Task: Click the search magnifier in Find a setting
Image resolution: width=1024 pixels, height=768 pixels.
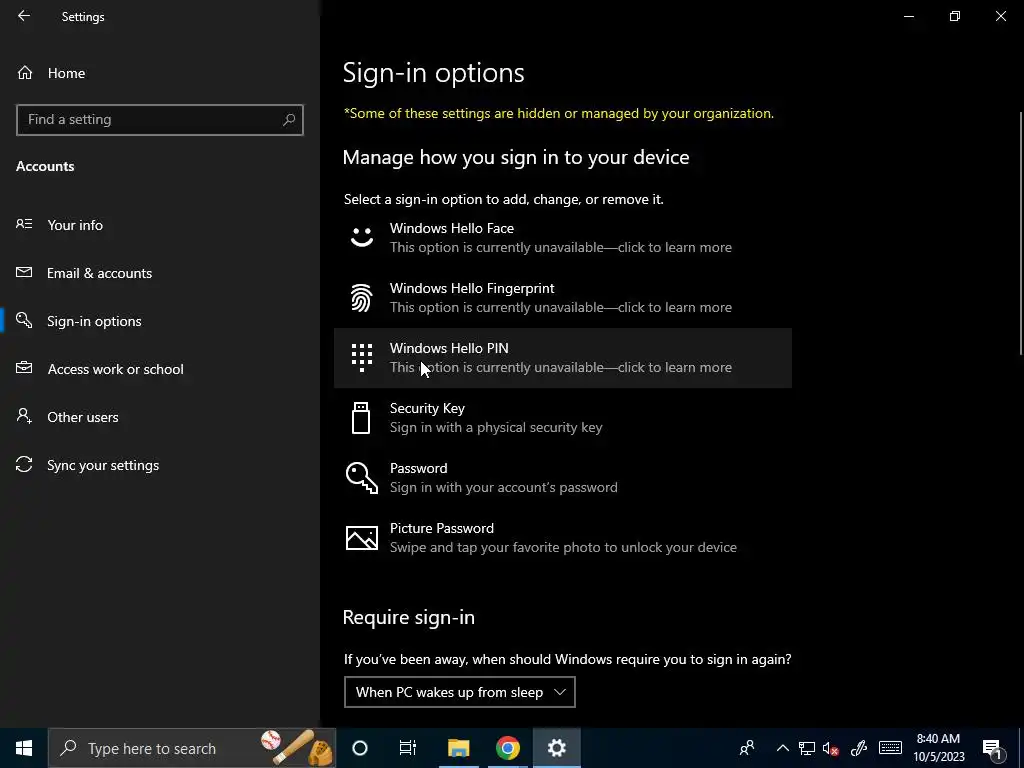Action: 289,120
